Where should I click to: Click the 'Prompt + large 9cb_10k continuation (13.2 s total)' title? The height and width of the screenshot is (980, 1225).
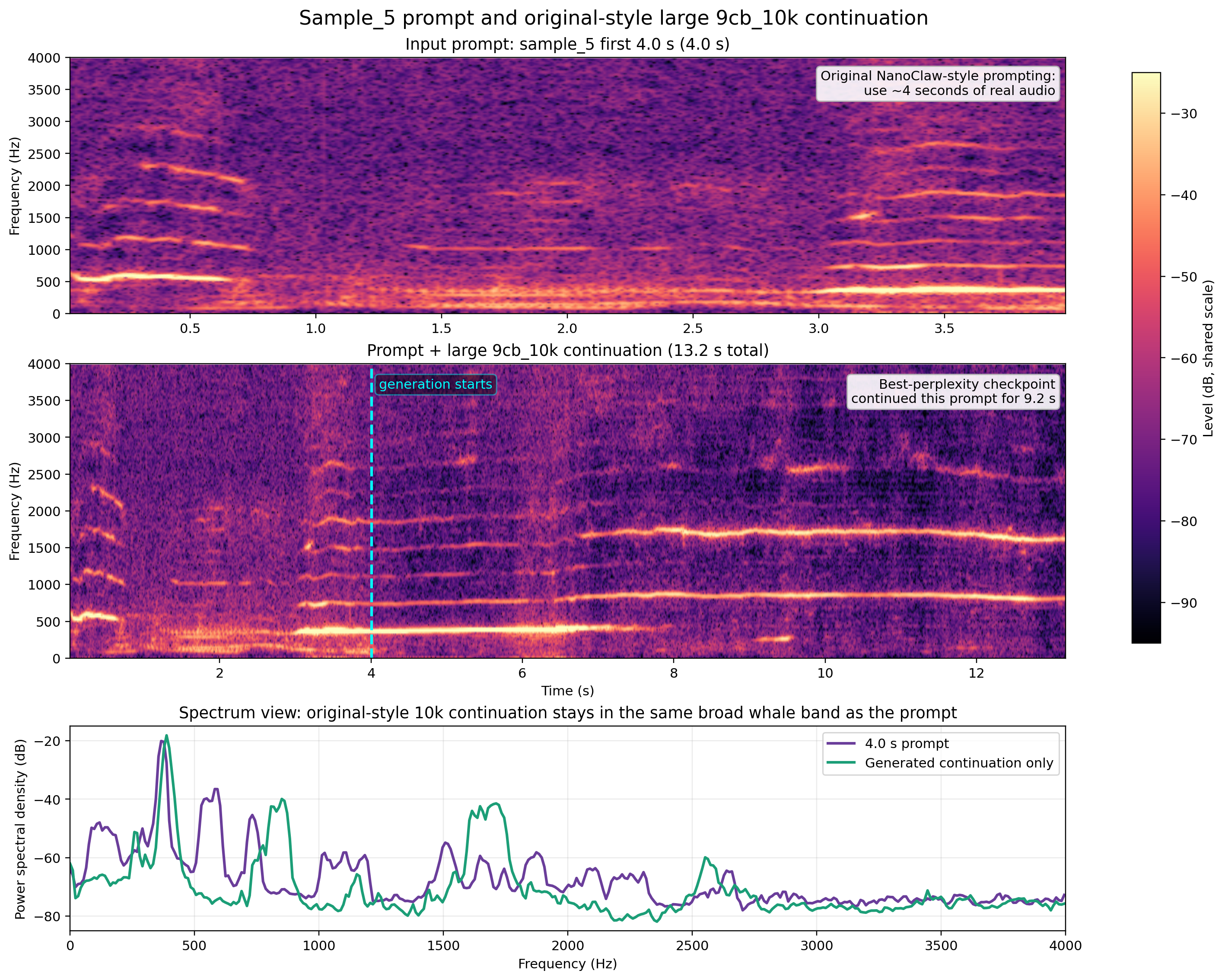coord(568,350)
